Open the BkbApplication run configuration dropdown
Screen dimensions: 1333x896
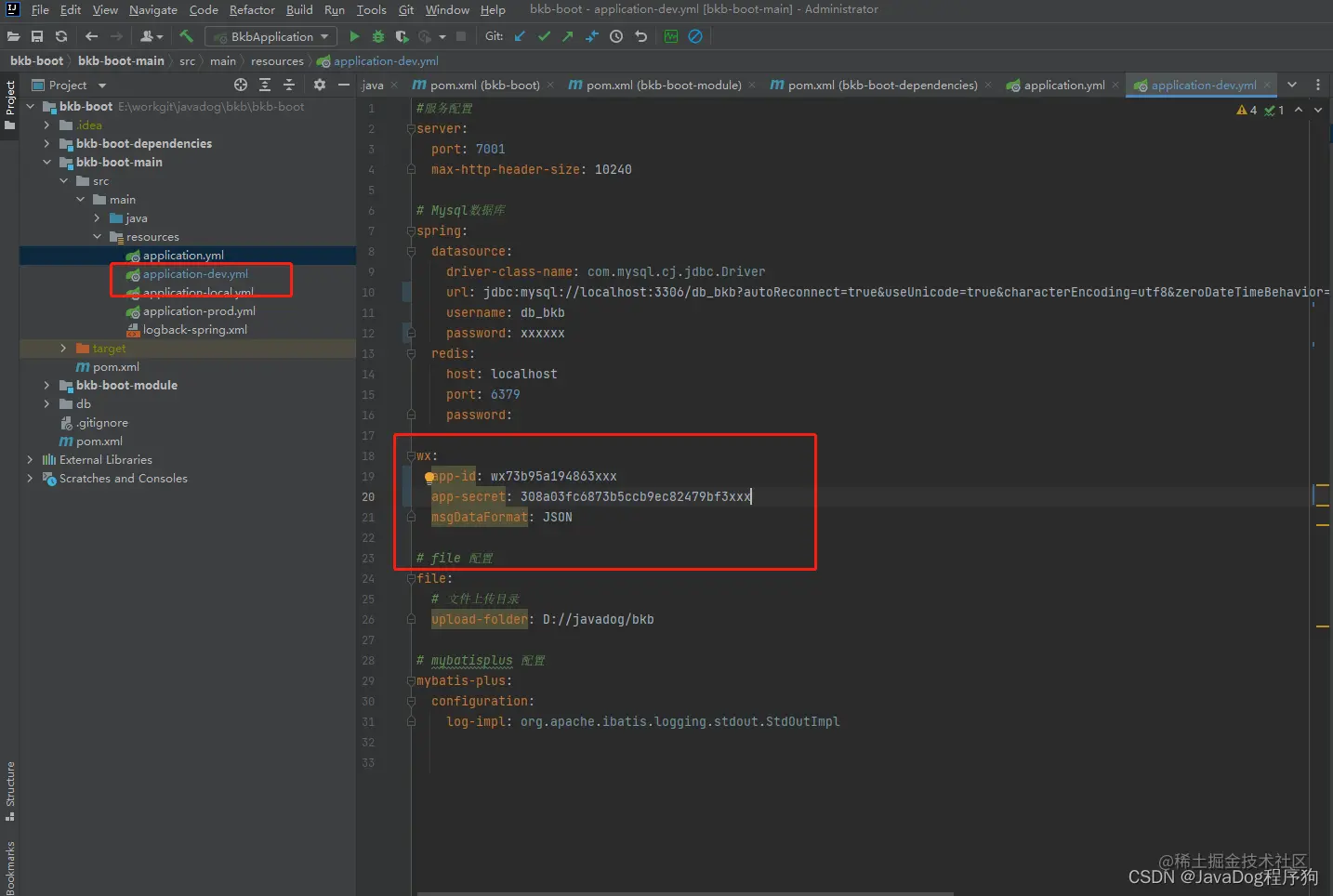click(271, 36)
